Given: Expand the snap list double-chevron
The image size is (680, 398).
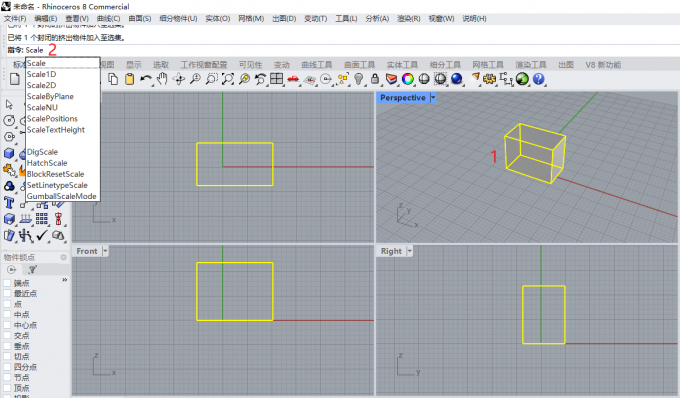Looking at the screenshot, I should click(65, 280).
